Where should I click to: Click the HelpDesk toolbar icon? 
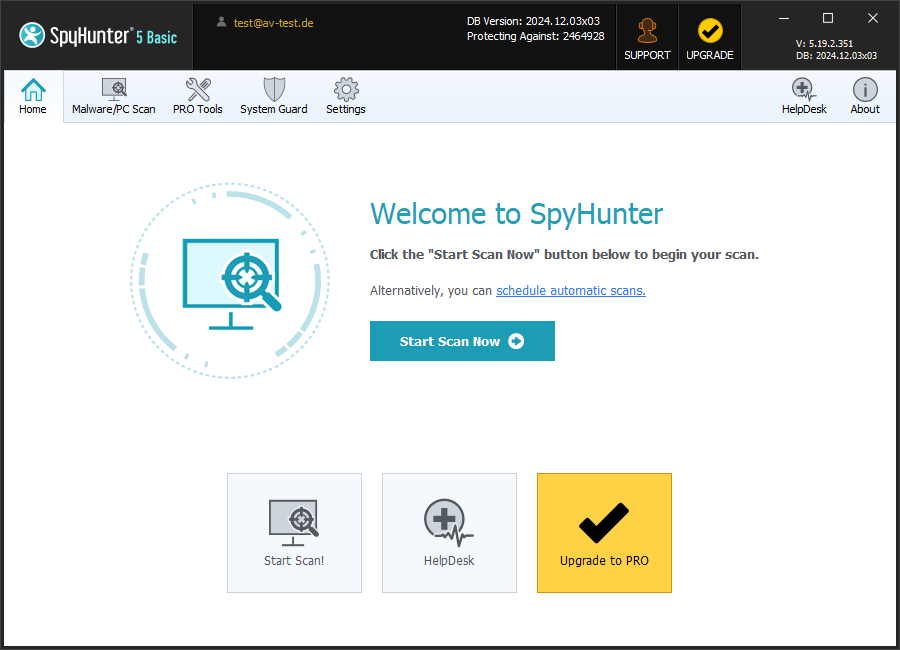(x=804, y=90)
